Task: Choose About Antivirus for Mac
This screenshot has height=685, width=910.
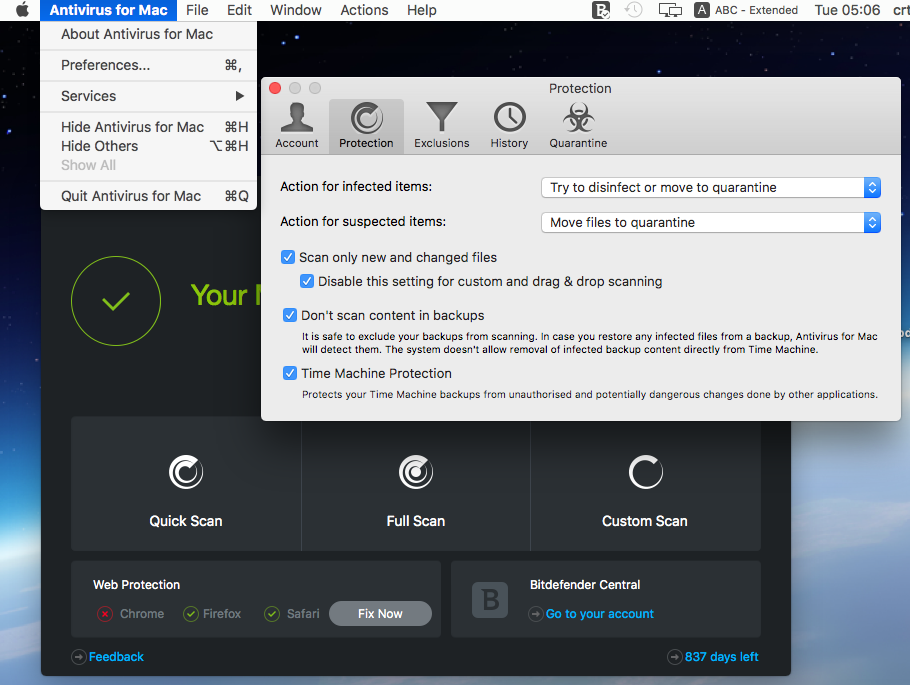Action: click(x=149, y=34)
